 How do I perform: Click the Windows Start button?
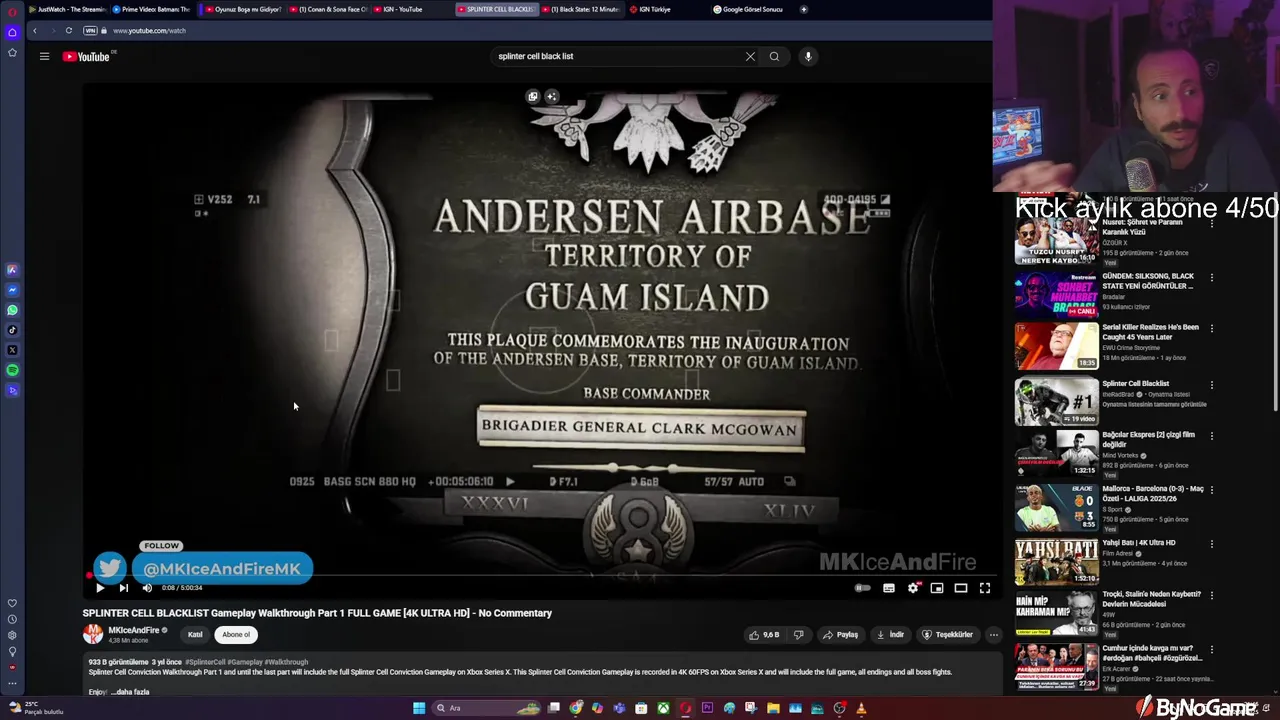coord(419,708)
